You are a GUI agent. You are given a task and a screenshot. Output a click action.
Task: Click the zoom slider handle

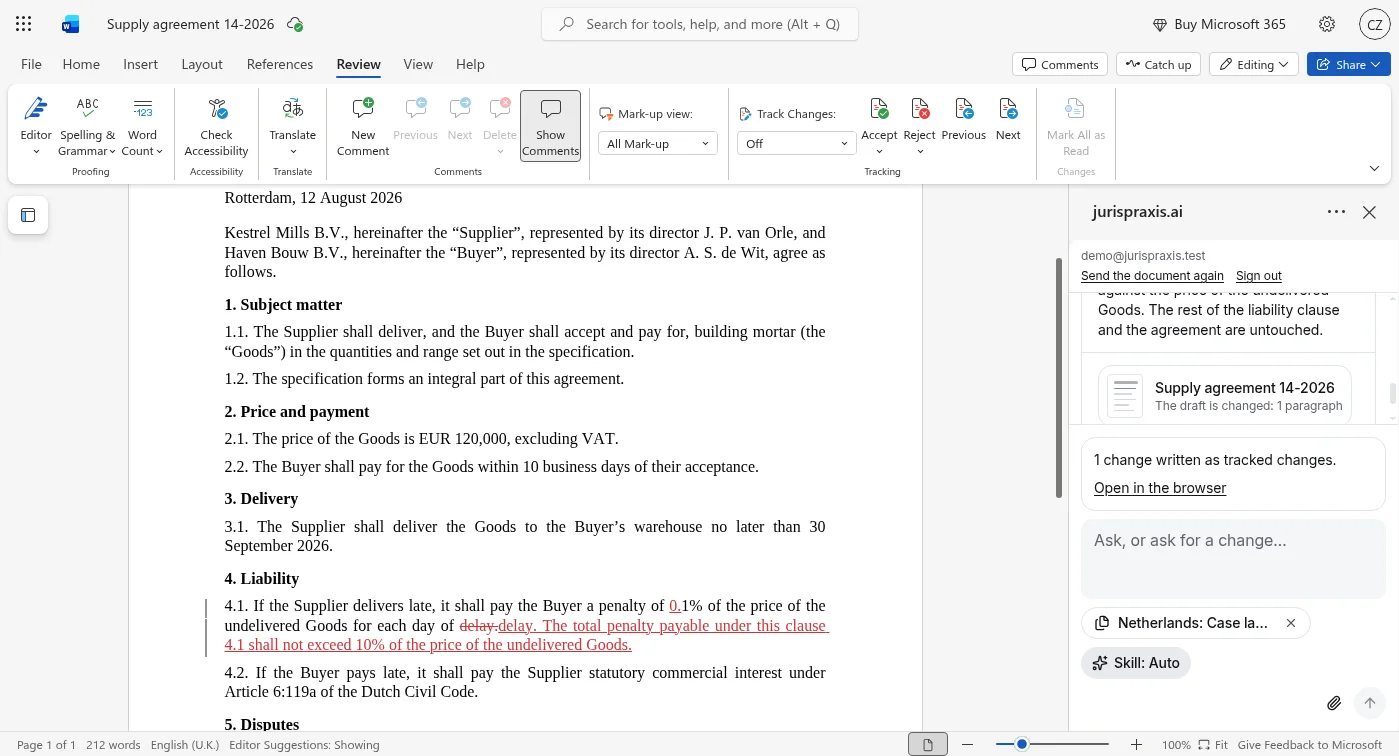coord(1022,745)
